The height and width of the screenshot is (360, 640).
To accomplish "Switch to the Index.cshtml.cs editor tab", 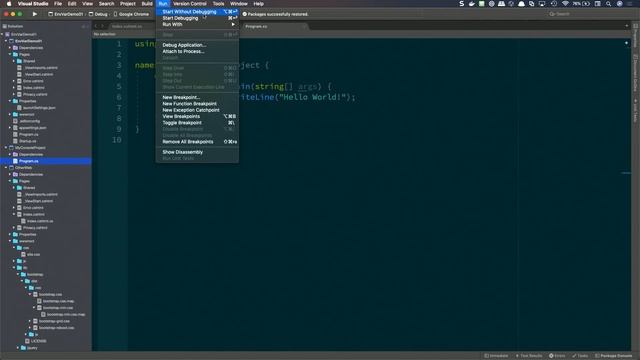I will click(127, 26).
